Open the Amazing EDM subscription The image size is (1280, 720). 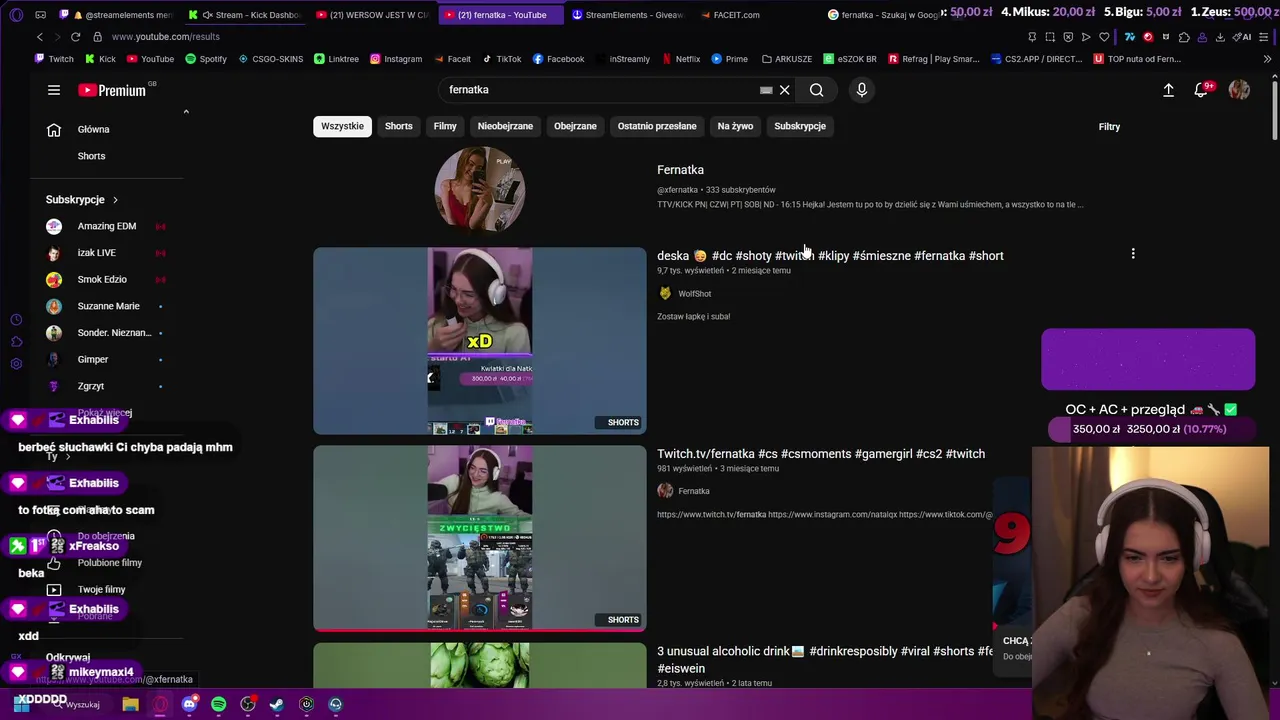click(x=107, y=226)
